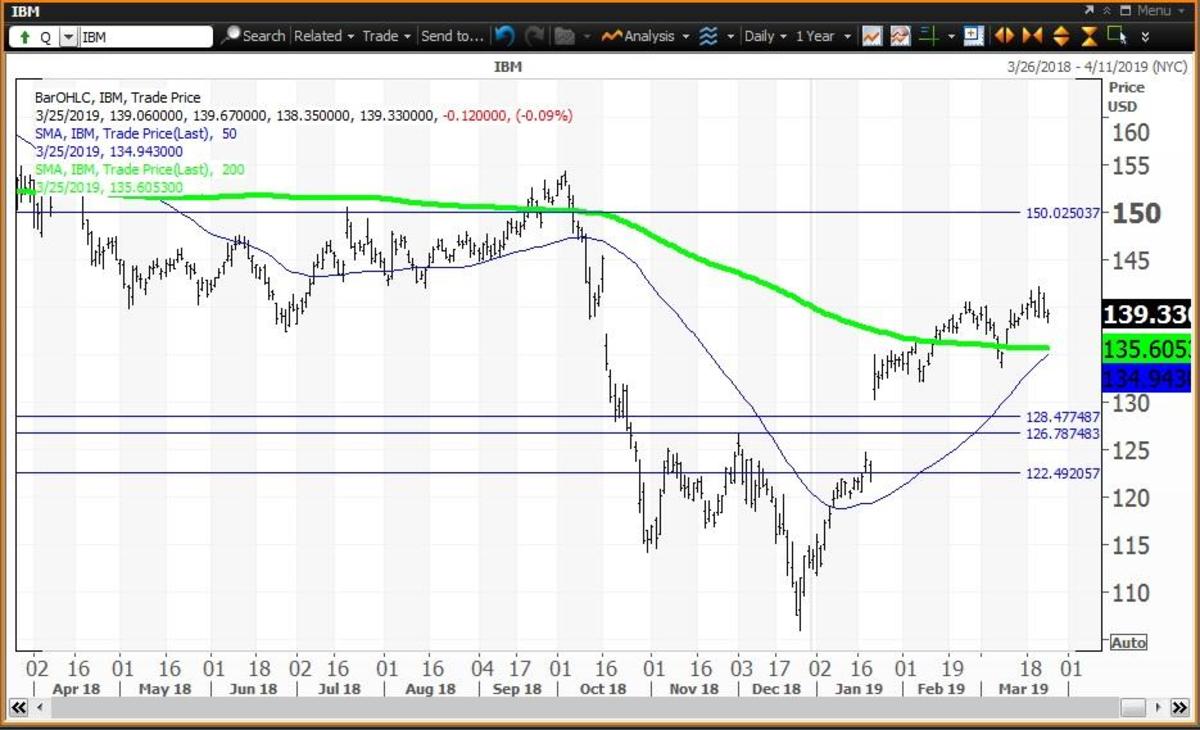Image resolution: width=1200 pixels, height=730 pixels.
Task: Click the 128.477487 horizontal level label
Action: click(1062, 416)
